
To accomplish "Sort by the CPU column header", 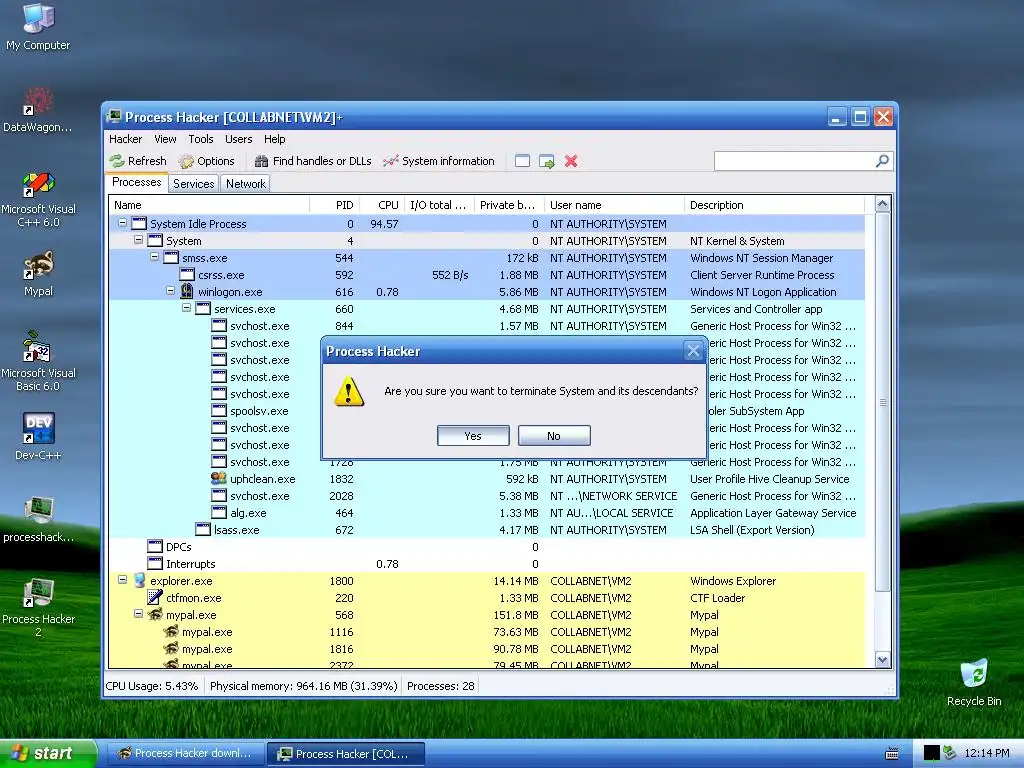I will click(x=381, y=205).
